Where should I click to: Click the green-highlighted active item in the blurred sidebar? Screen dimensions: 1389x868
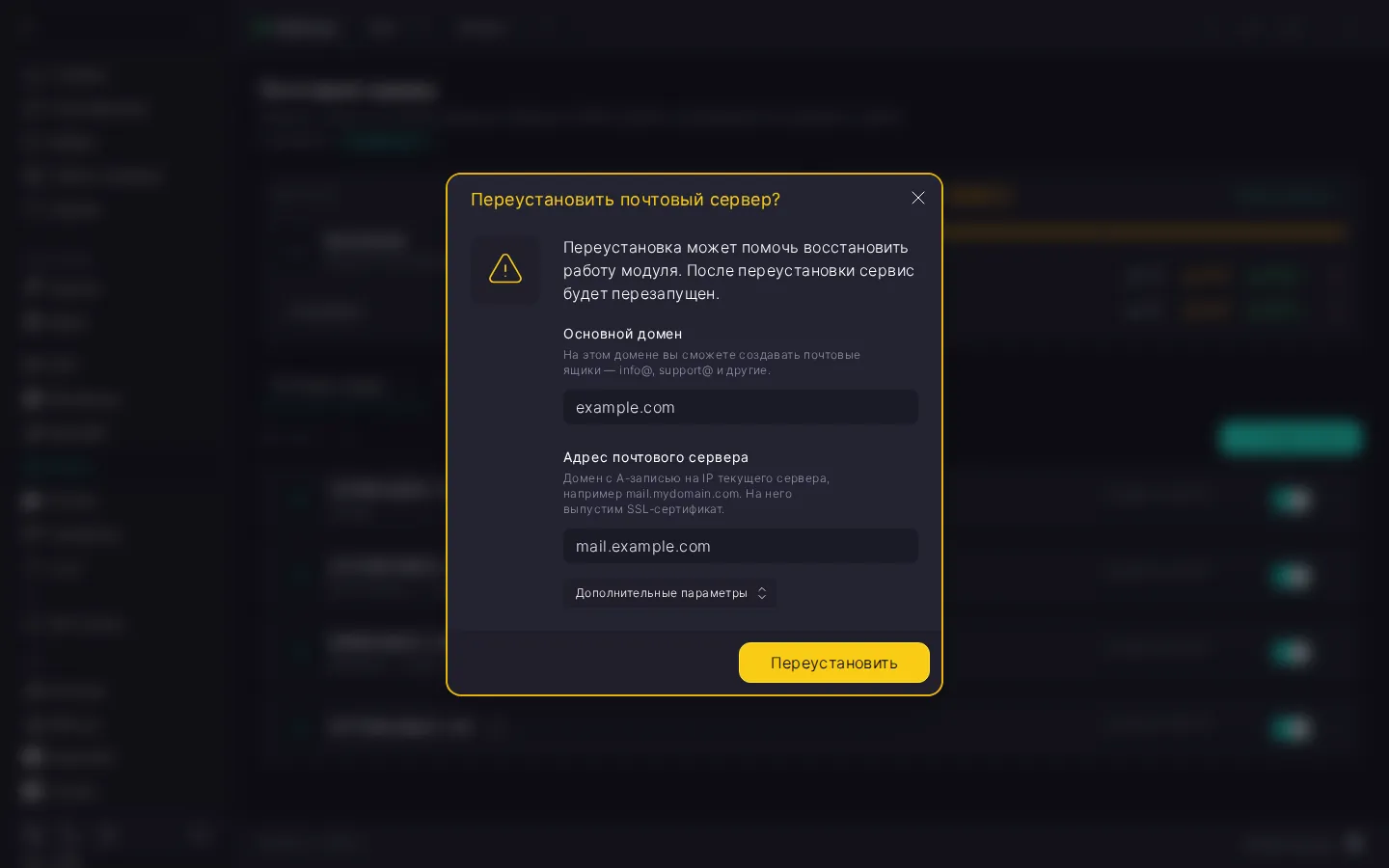pyautogui.click(x=56, y=467)
